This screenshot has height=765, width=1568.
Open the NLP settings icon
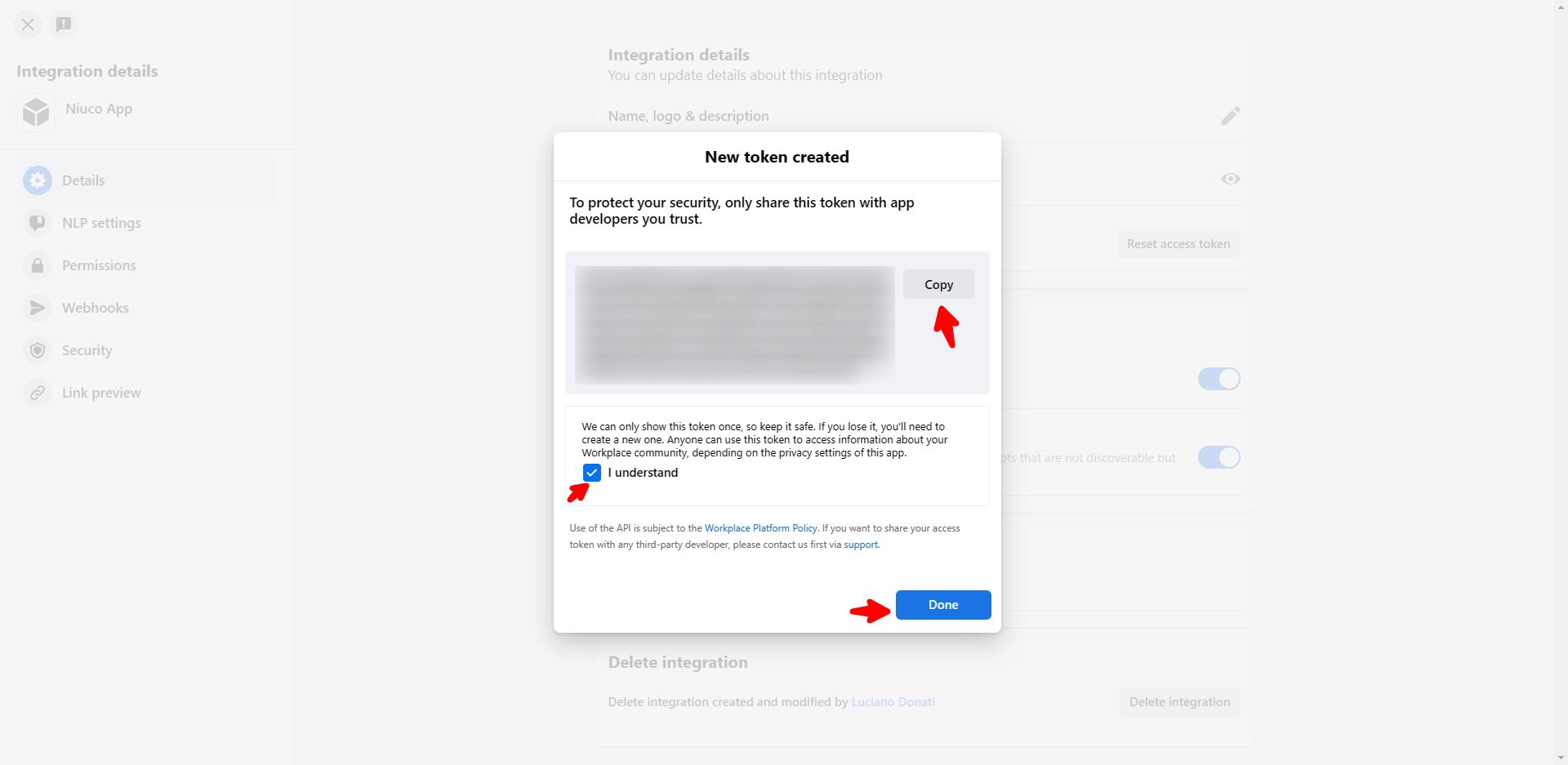coord(38,223)
